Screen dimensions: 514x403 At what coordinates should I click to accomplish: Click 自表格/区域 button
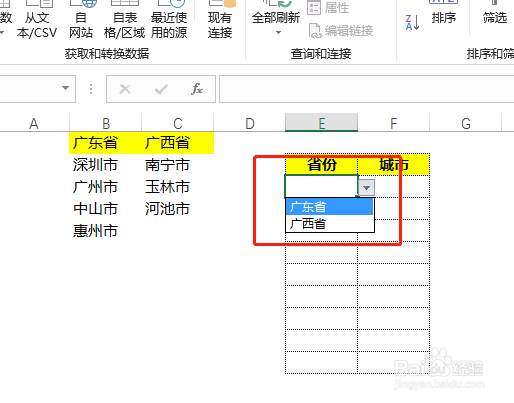(124, 20)
